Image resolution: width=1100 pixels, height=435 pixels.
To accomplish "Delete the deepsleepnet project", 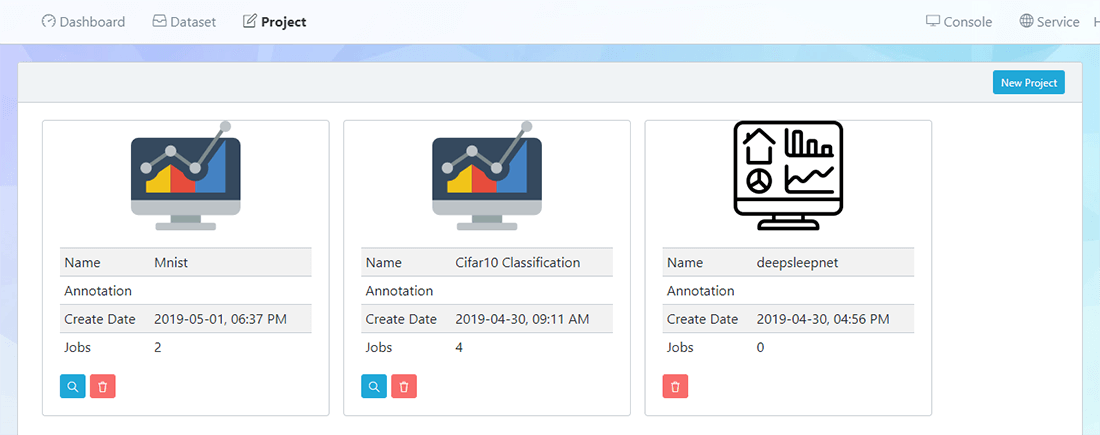I will pos(676,387).
